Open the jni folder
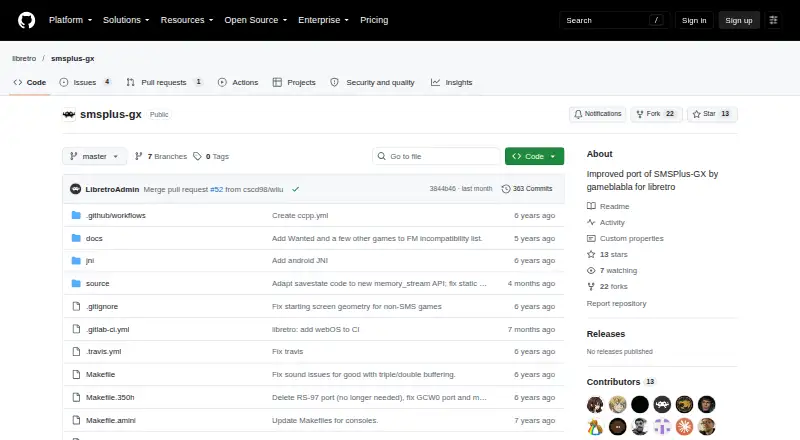The width and height of the screenshot is (800, 440). pos(90,260)
